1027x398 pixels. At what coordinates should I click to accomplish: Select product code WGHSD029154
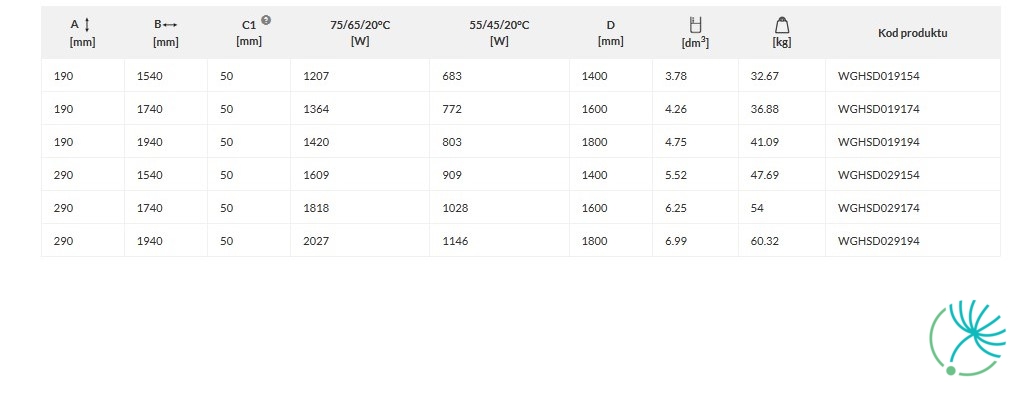click(x=879, y=175)
